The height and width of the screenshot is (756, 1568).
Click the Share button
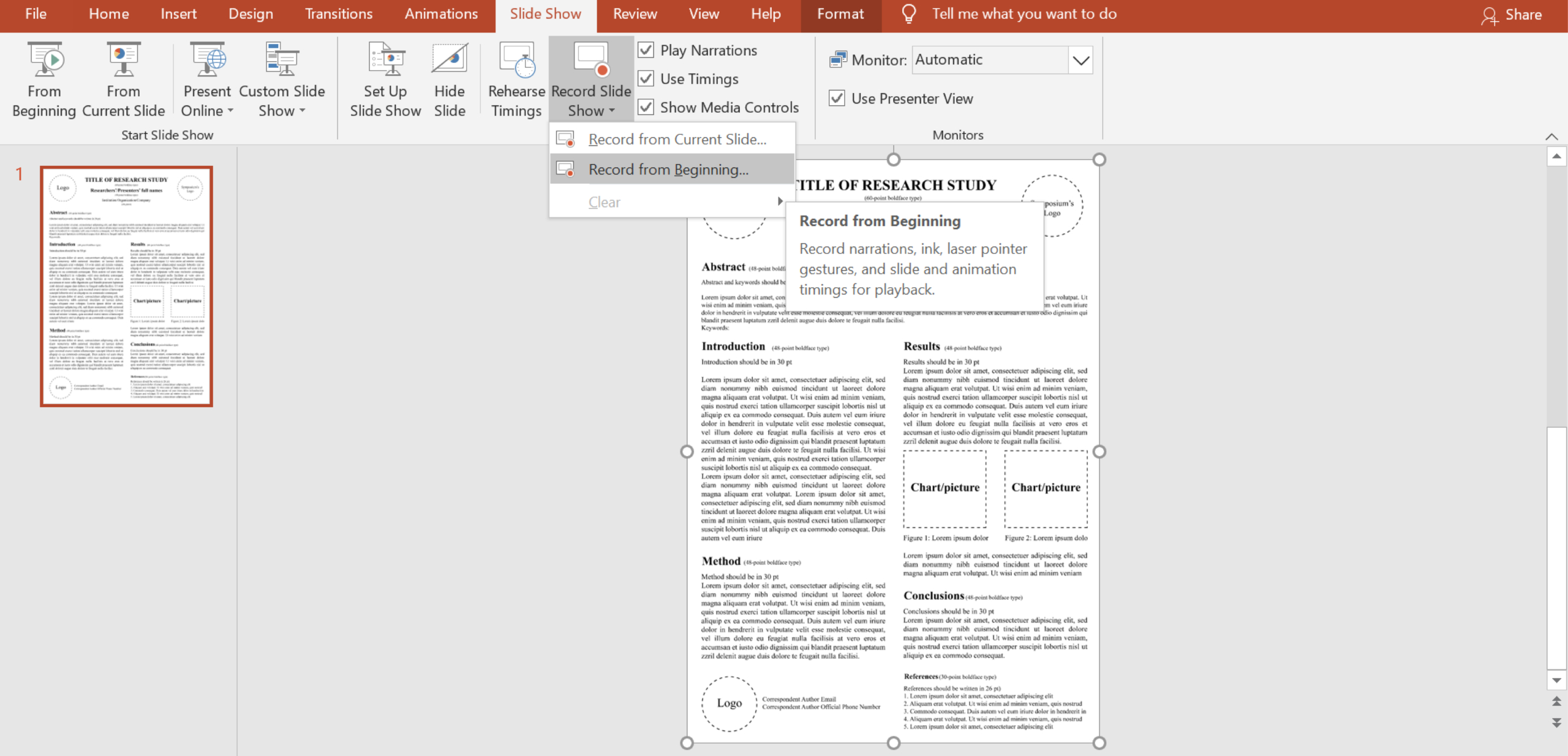point(1511,15)
